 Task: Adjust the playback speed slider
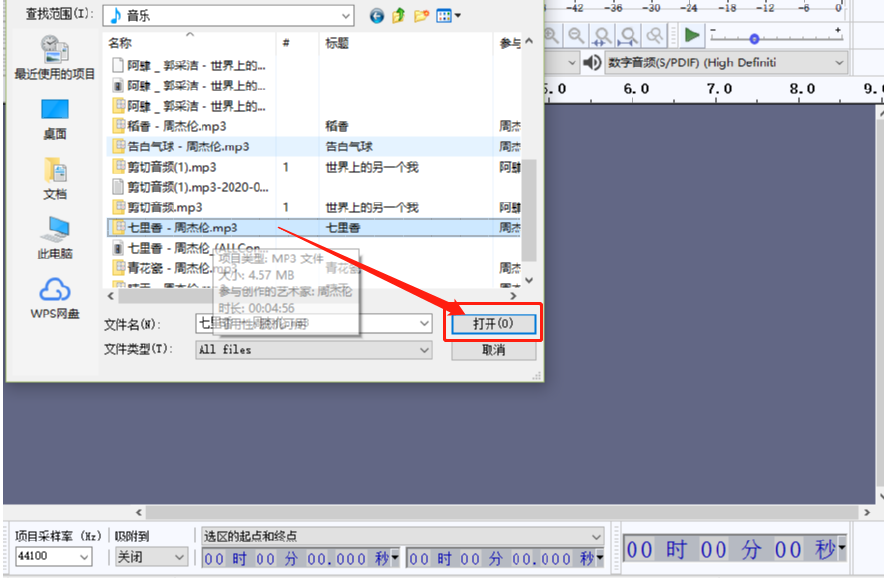coord(754,39)
